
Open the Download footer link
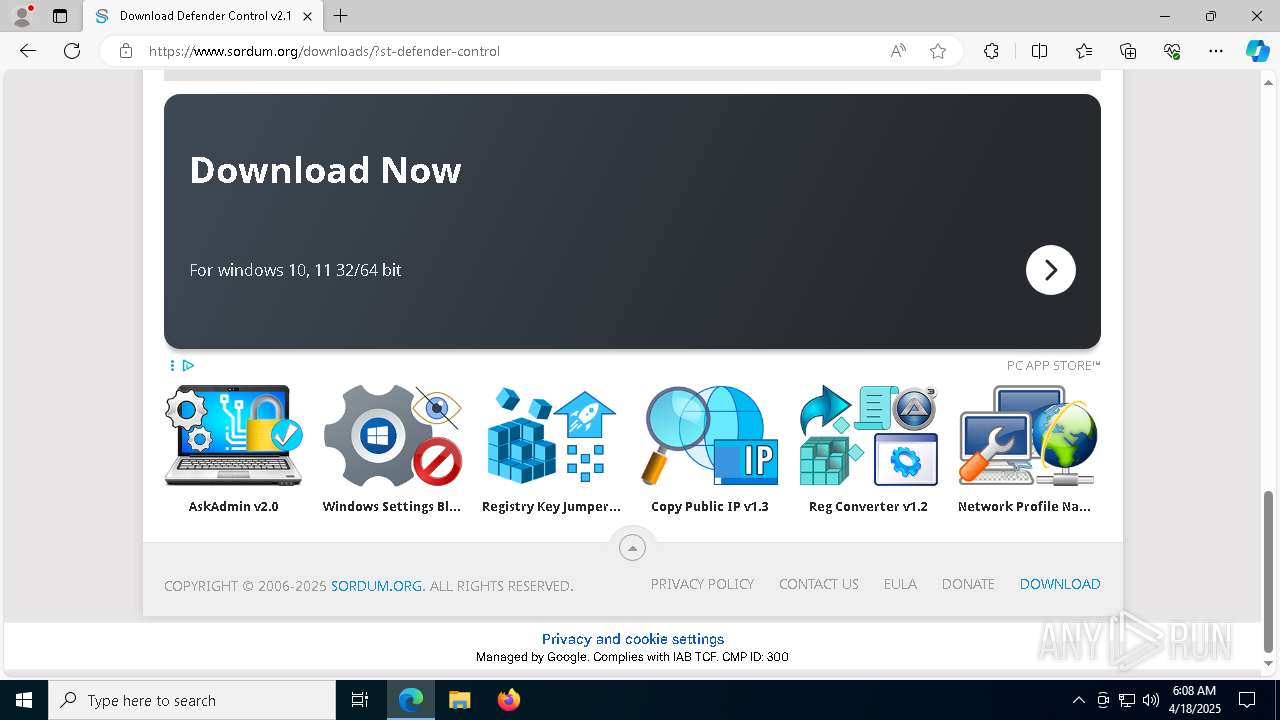click(1060, 584)
